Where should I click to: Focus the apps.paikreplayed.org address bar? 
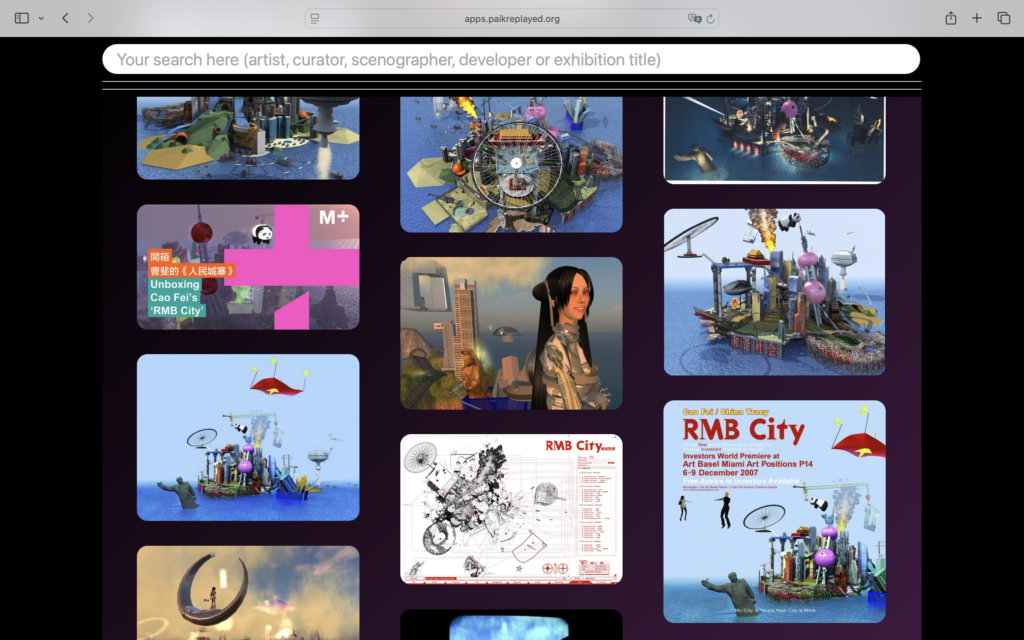coord(511,18)
